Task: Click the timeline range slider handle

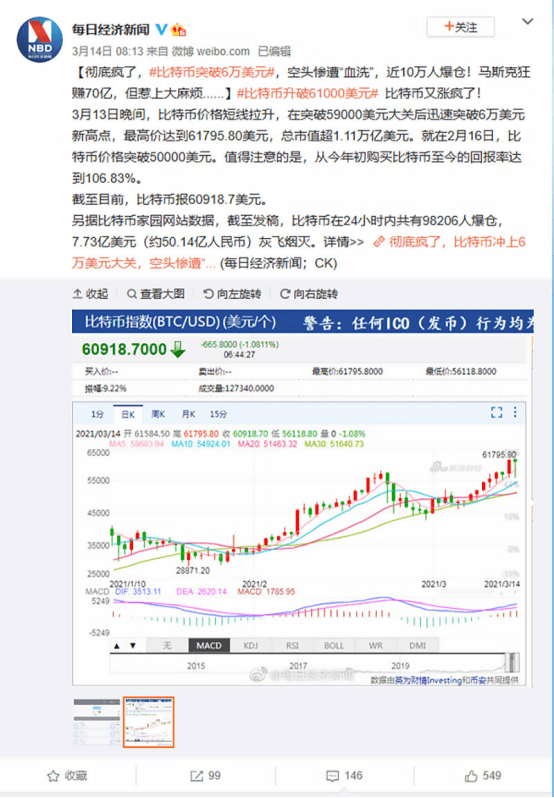Action: pos(512,663)
